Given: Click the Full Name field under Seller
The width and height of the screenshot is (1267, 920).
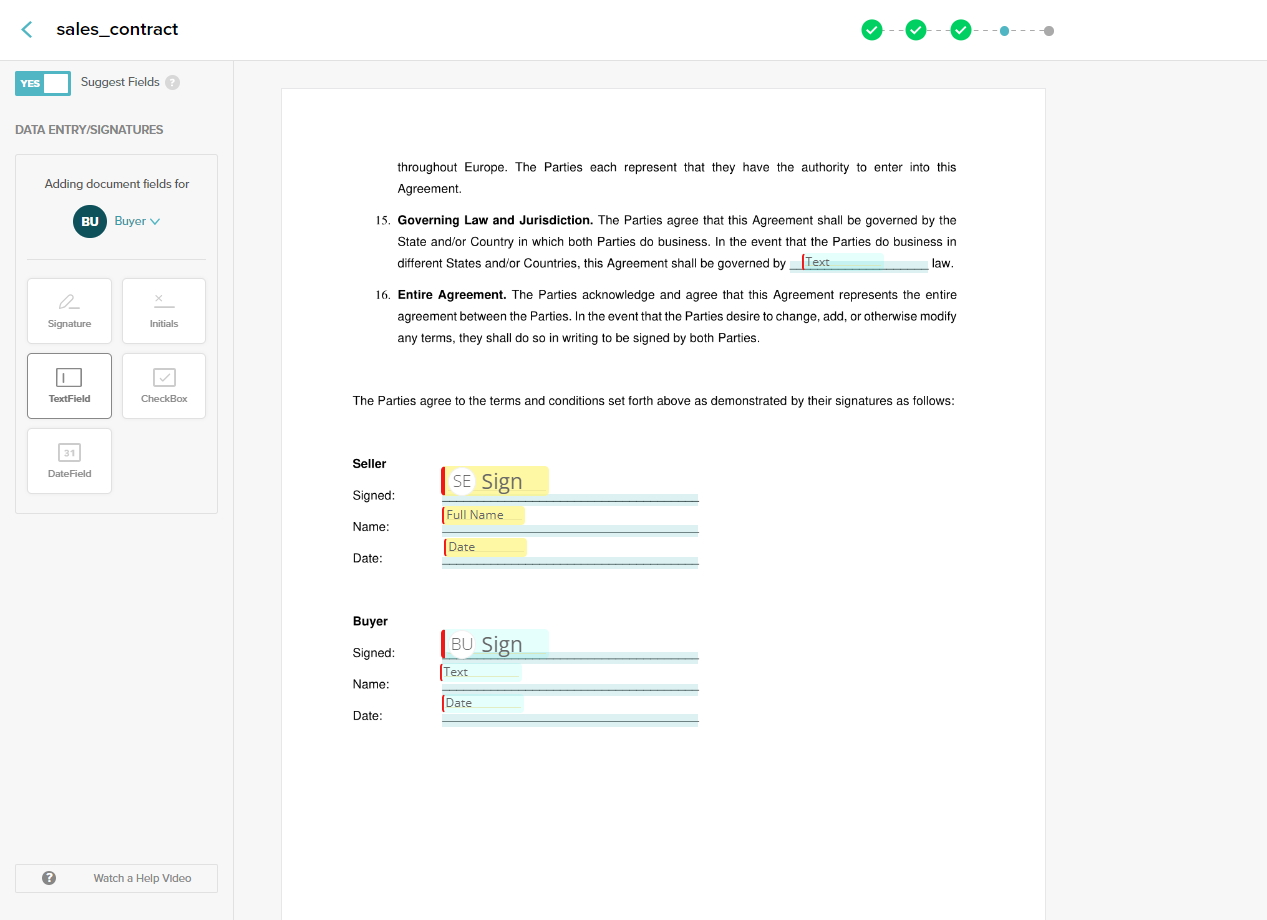Looking at the screenshot, I should (x=484, y=514).
